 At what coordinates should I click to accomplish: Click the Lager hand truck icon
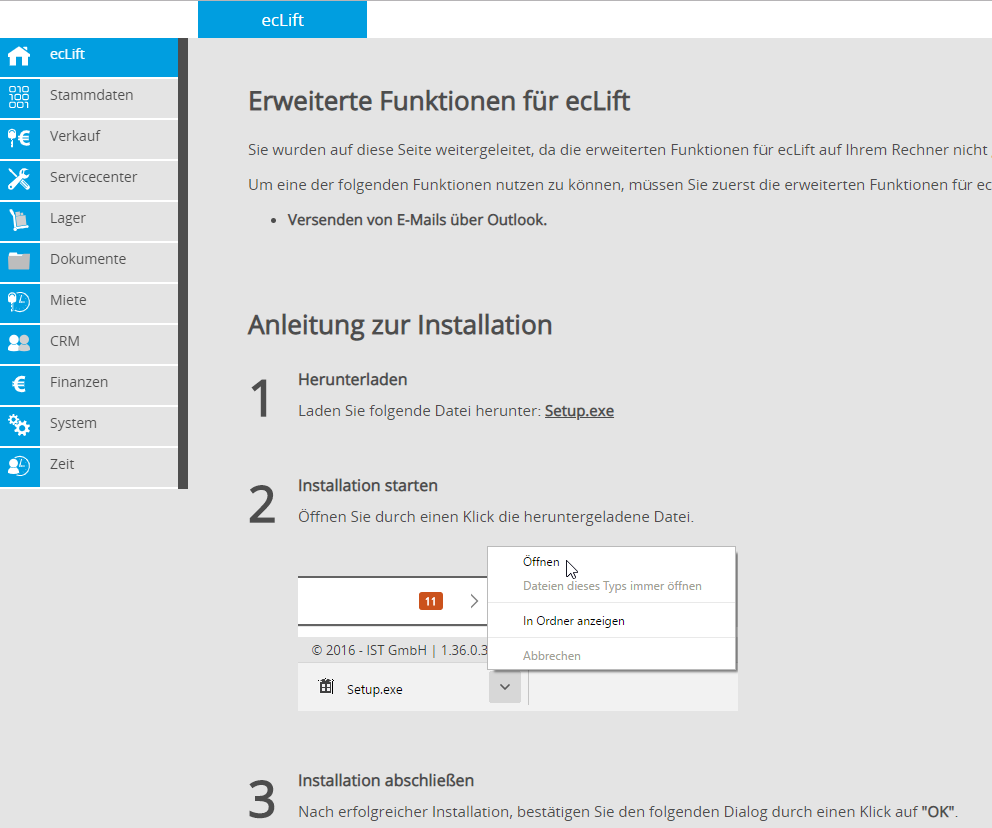coord(19,220)
